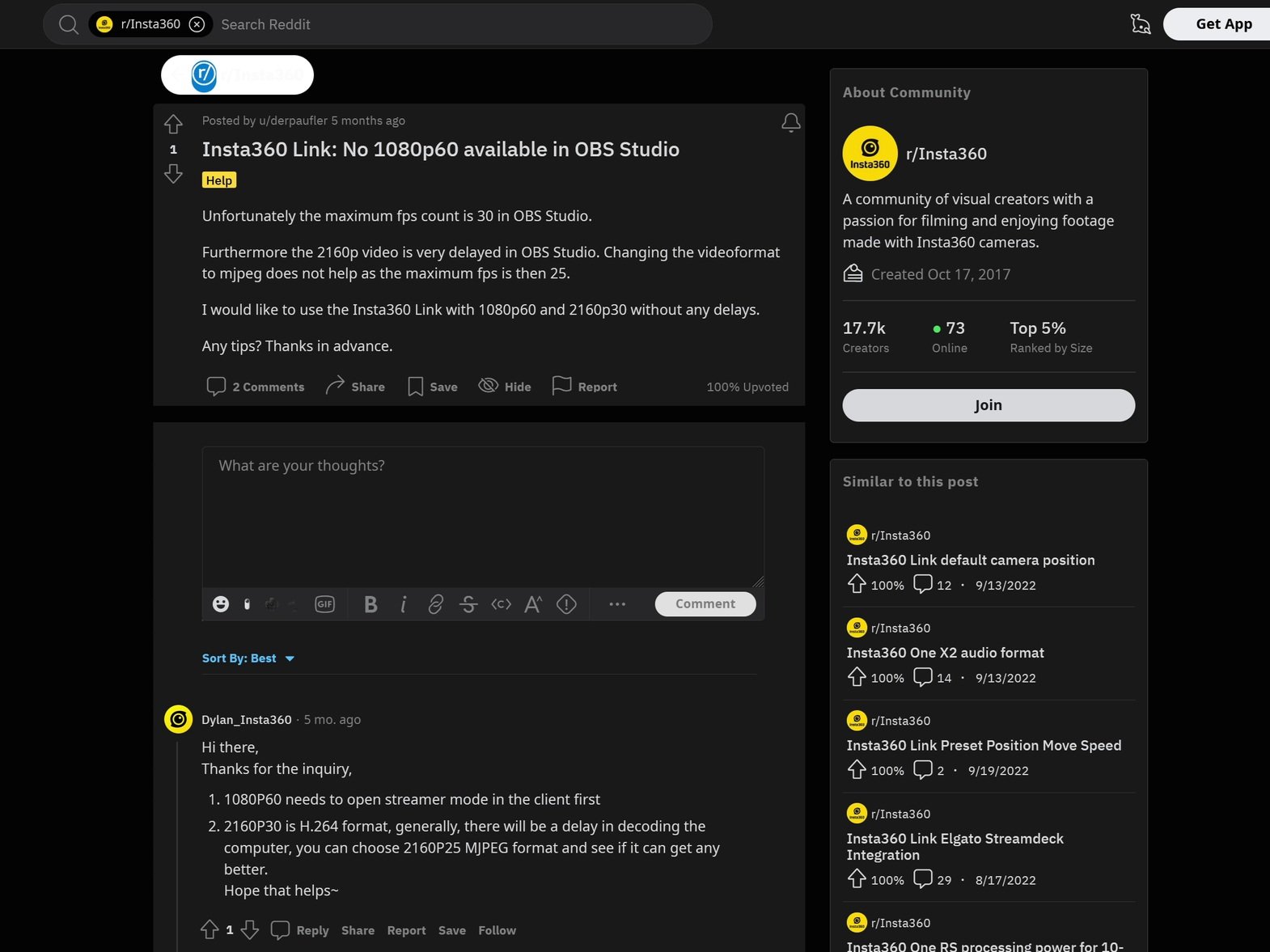Click the '17.7k' Creators count
This screenshot has width=1270, height=952.
click(x=864, y=328)
